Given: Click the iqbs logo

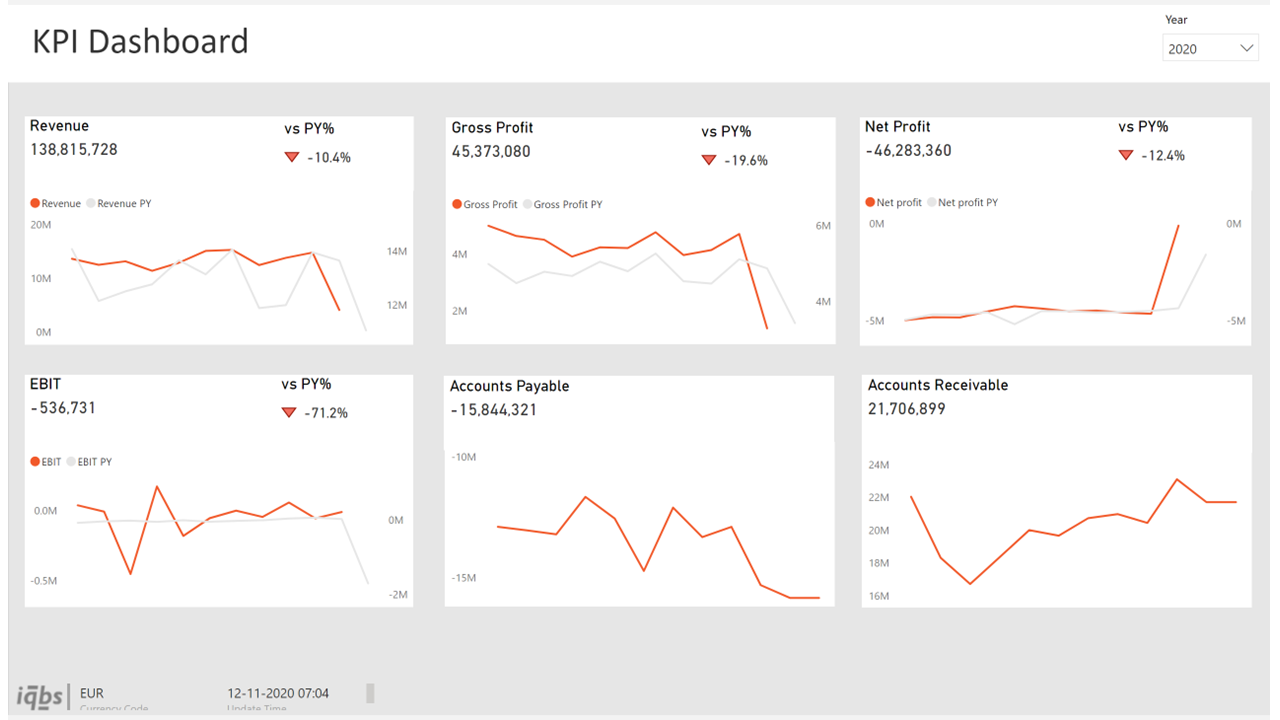Looking at the screenshot, I should [41, 696].
